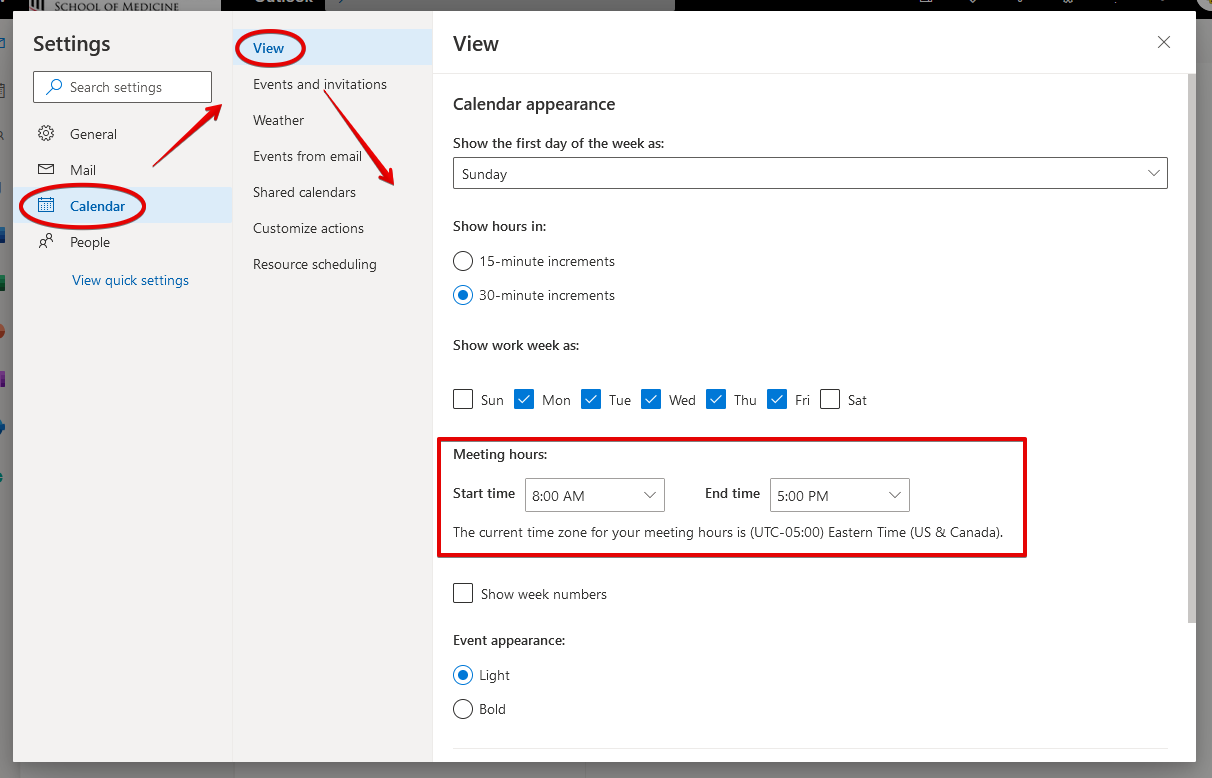Image resolution: width=1212 pixels, height=778 pixels.
Task: Click the General gear icon
Action: [46, 134]
